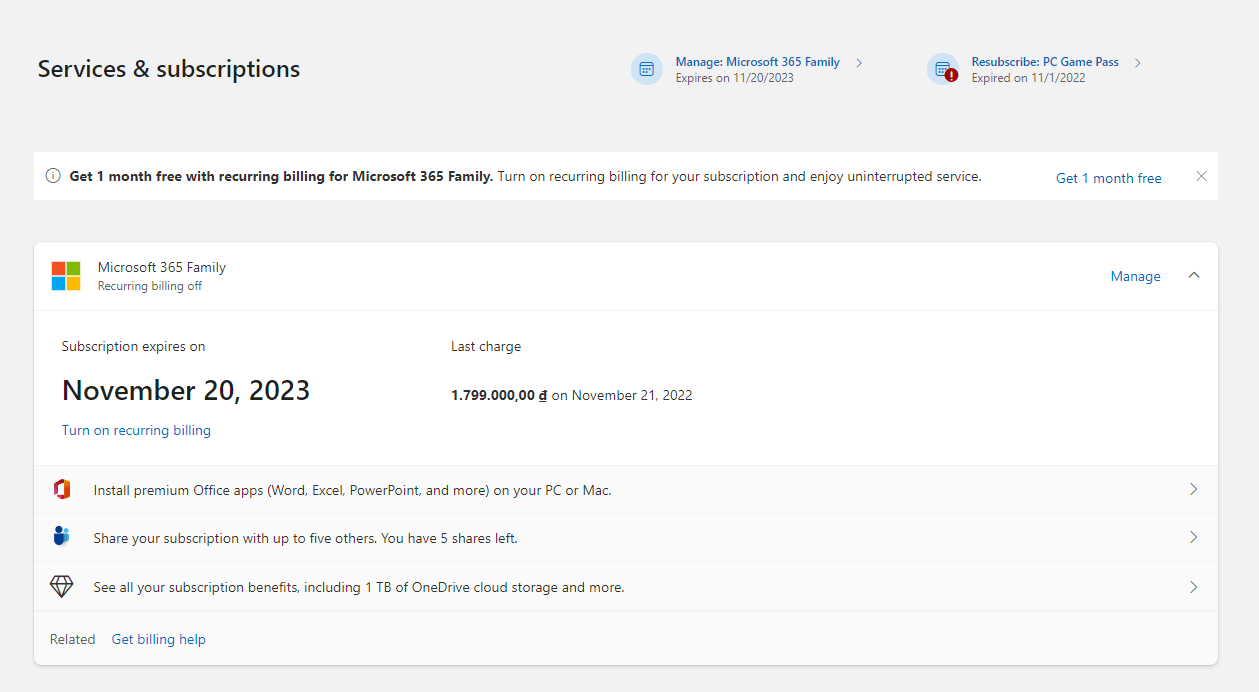
Task: Open See all subscription benefits row
Action: point(626,587)
